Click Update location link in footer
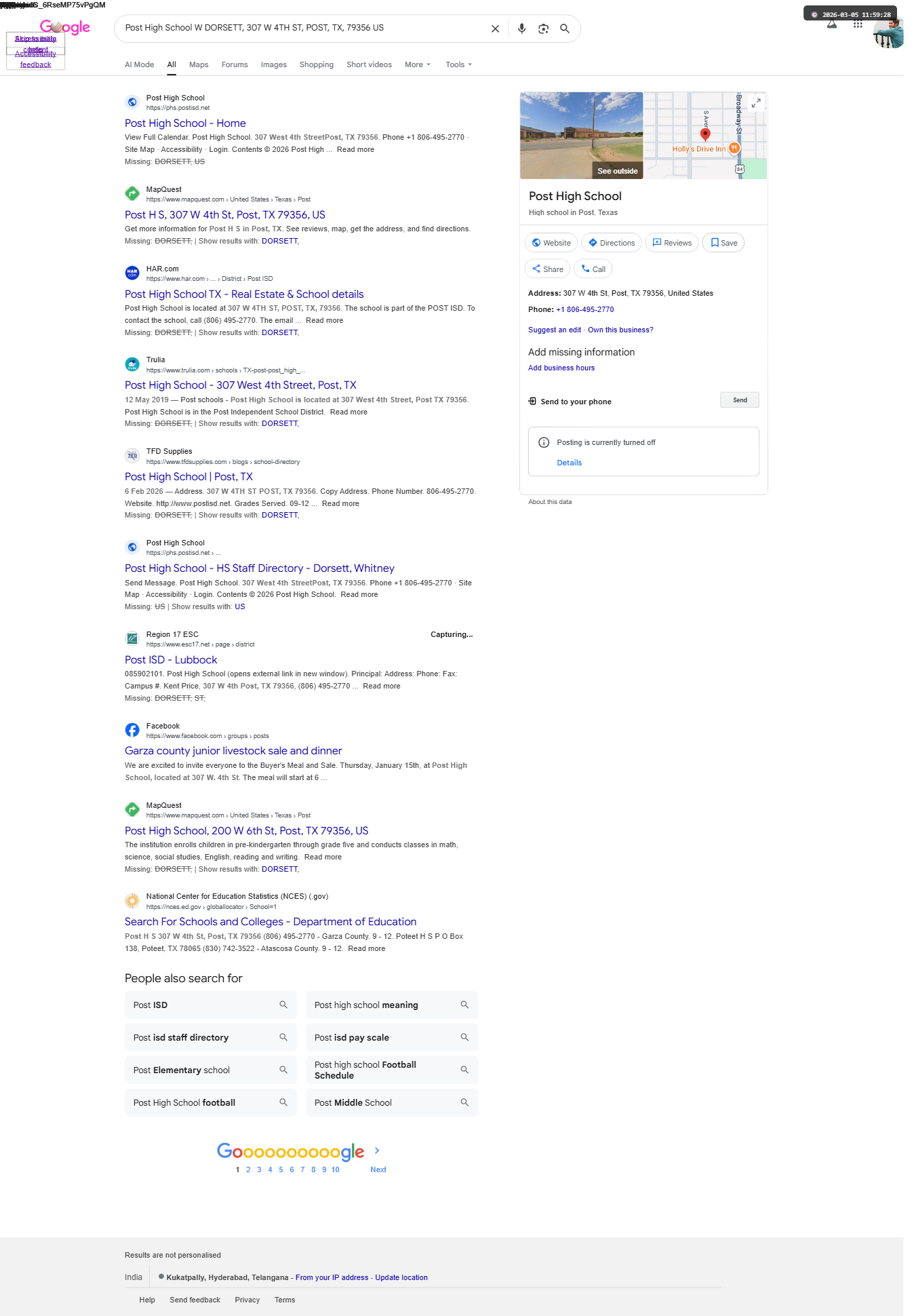The width and height of the screenshot is (914, 1316). click(401, 1277)
